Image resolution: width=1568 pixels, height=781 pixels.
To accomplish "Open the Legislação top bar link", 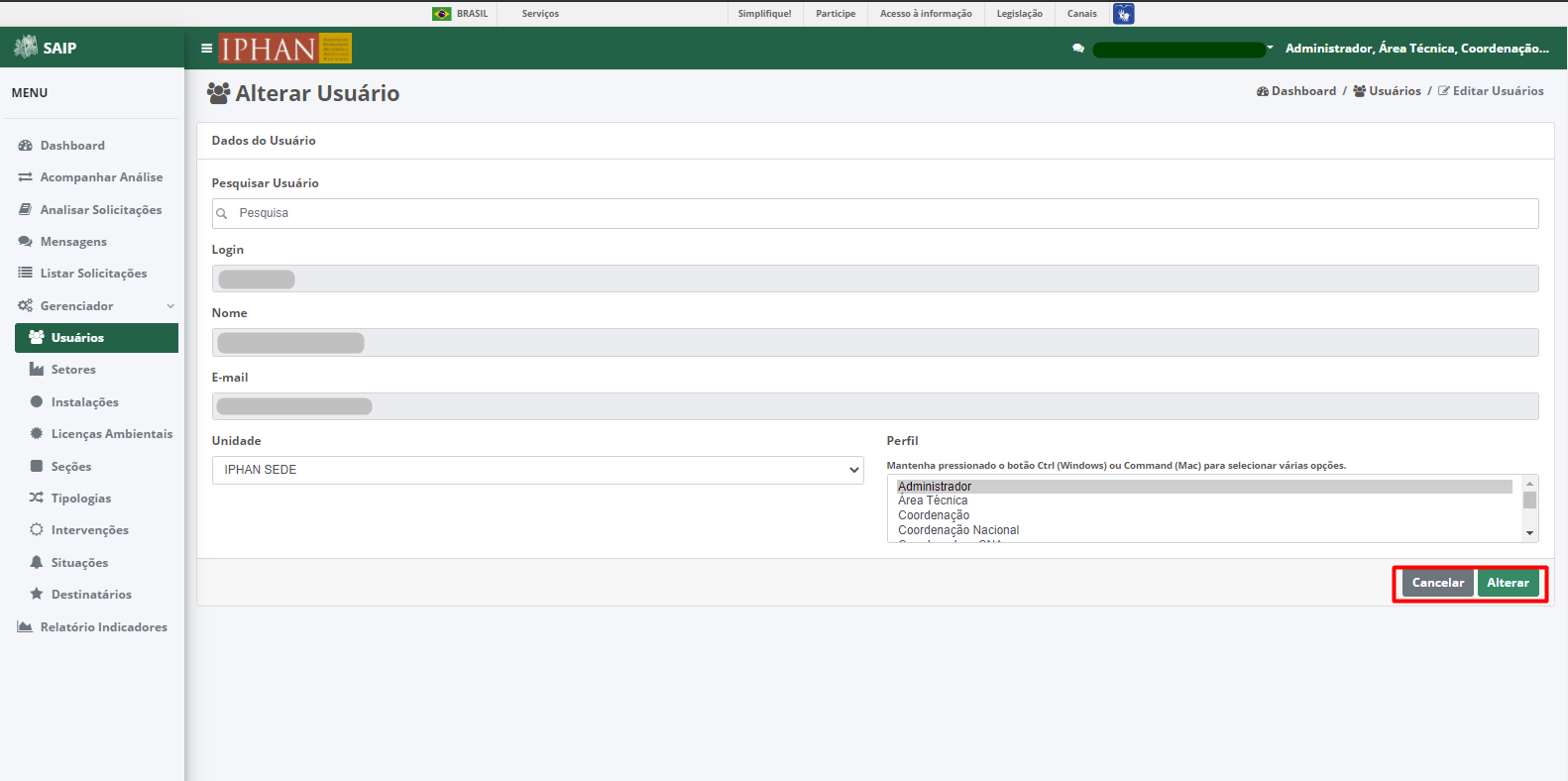I will click(1019, 14).
